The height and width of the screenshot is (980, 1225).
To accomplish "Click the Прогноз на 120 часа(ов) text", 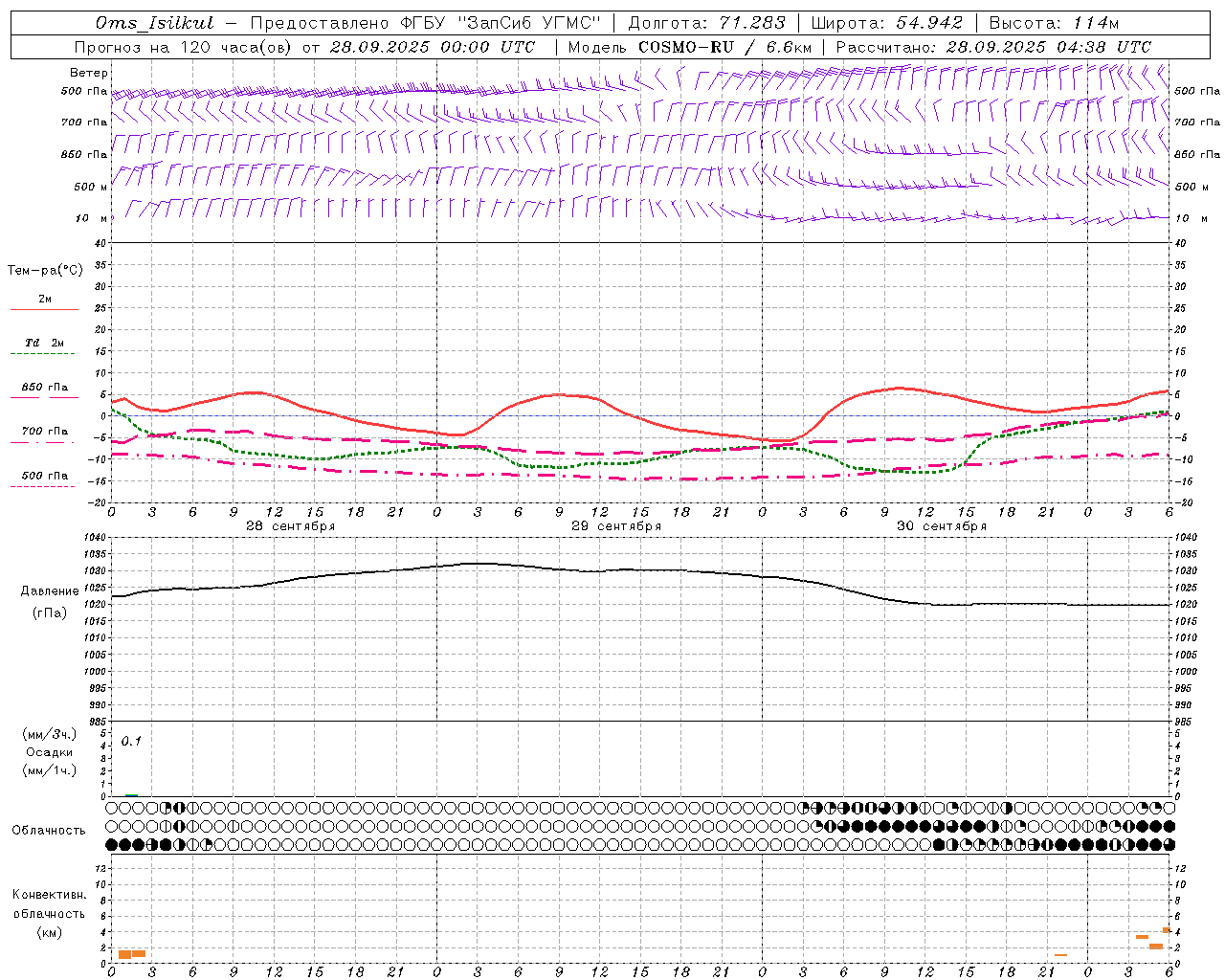I will pyautogui.click(x=184, y=47).
